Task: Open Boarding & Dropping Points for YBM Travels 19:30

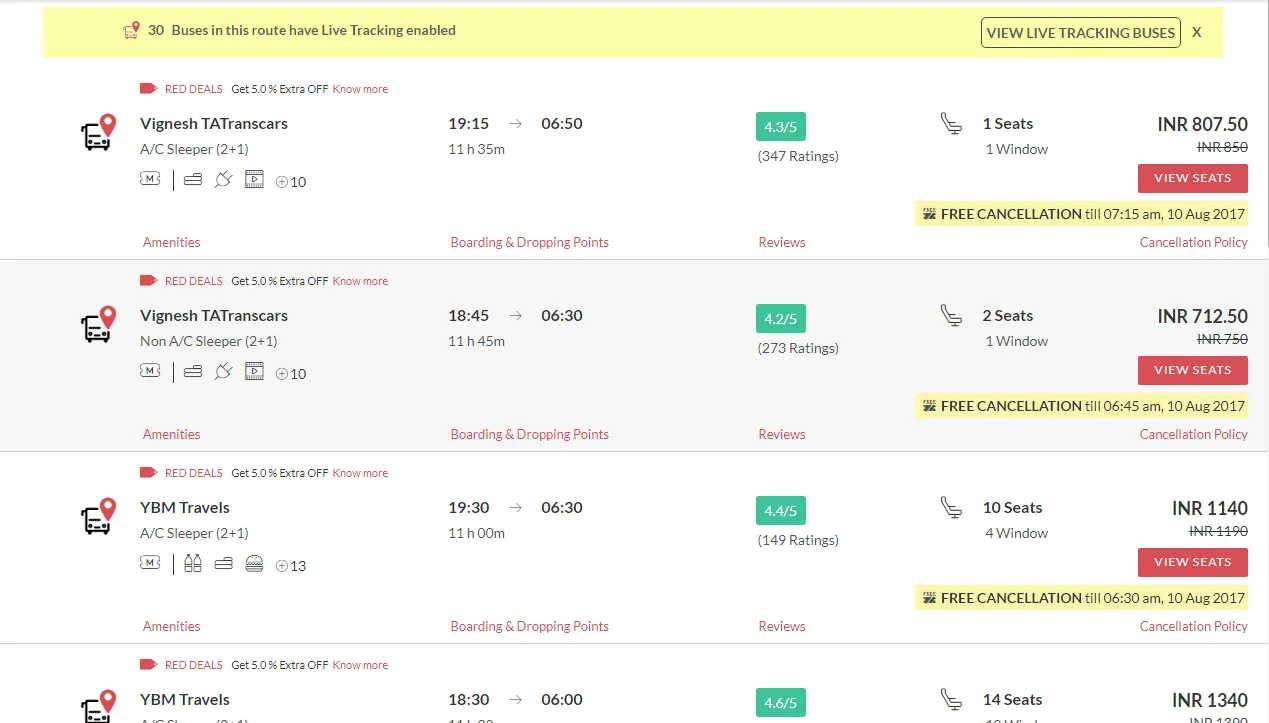Action: (529, 626)
